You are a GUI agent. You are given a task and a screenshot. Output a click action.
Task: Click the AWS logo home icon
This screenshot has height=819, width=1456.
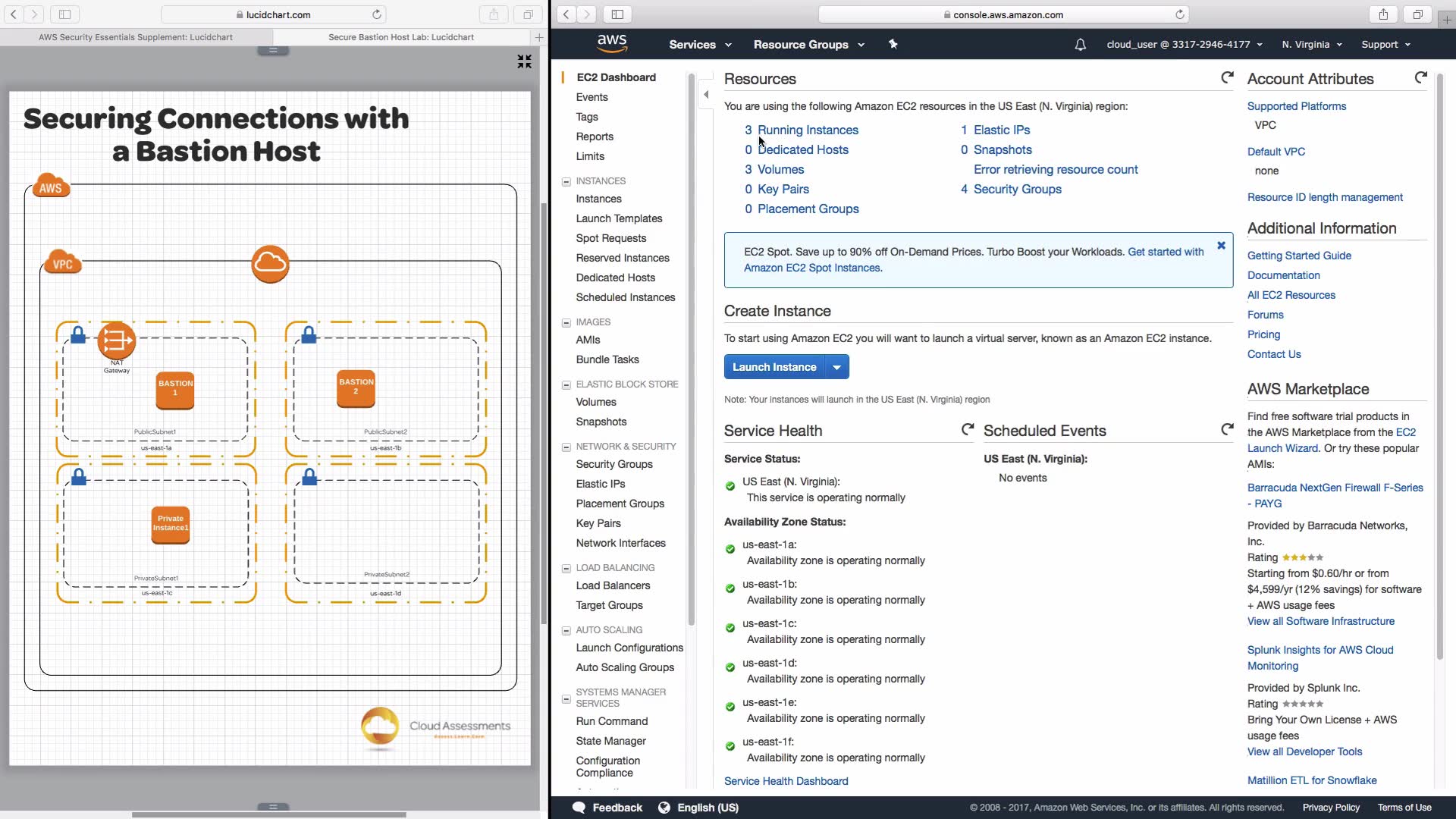coord(611,44)
